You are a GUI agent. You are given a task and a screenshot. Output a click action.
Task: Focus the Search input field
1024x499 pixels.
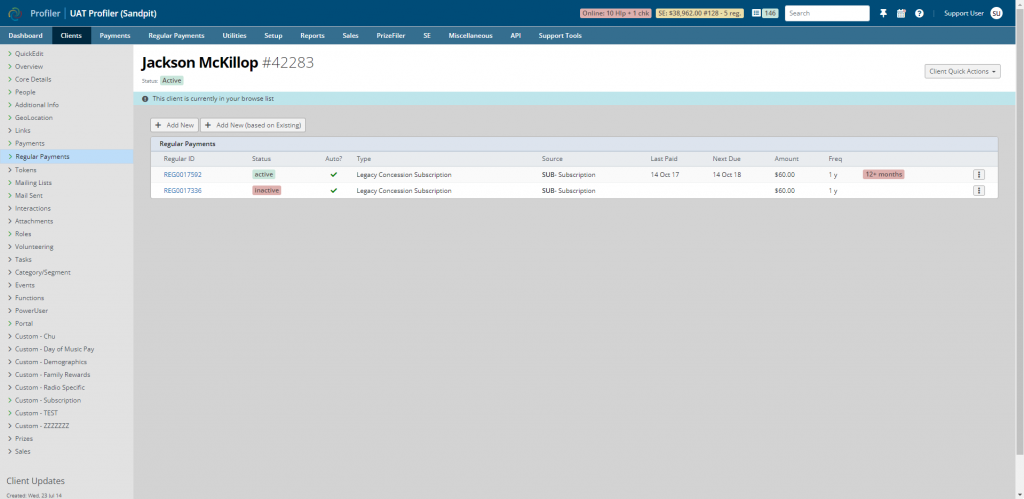point(827,13)
